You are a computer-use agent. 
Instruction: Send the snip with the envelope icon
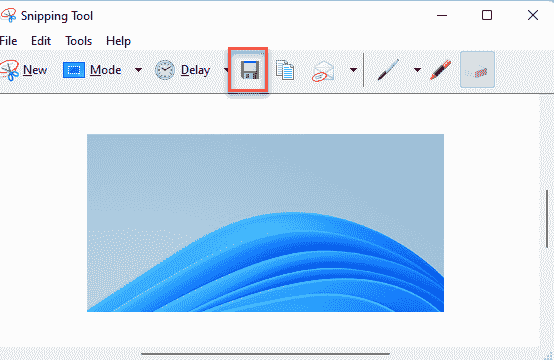coord(323,71)
